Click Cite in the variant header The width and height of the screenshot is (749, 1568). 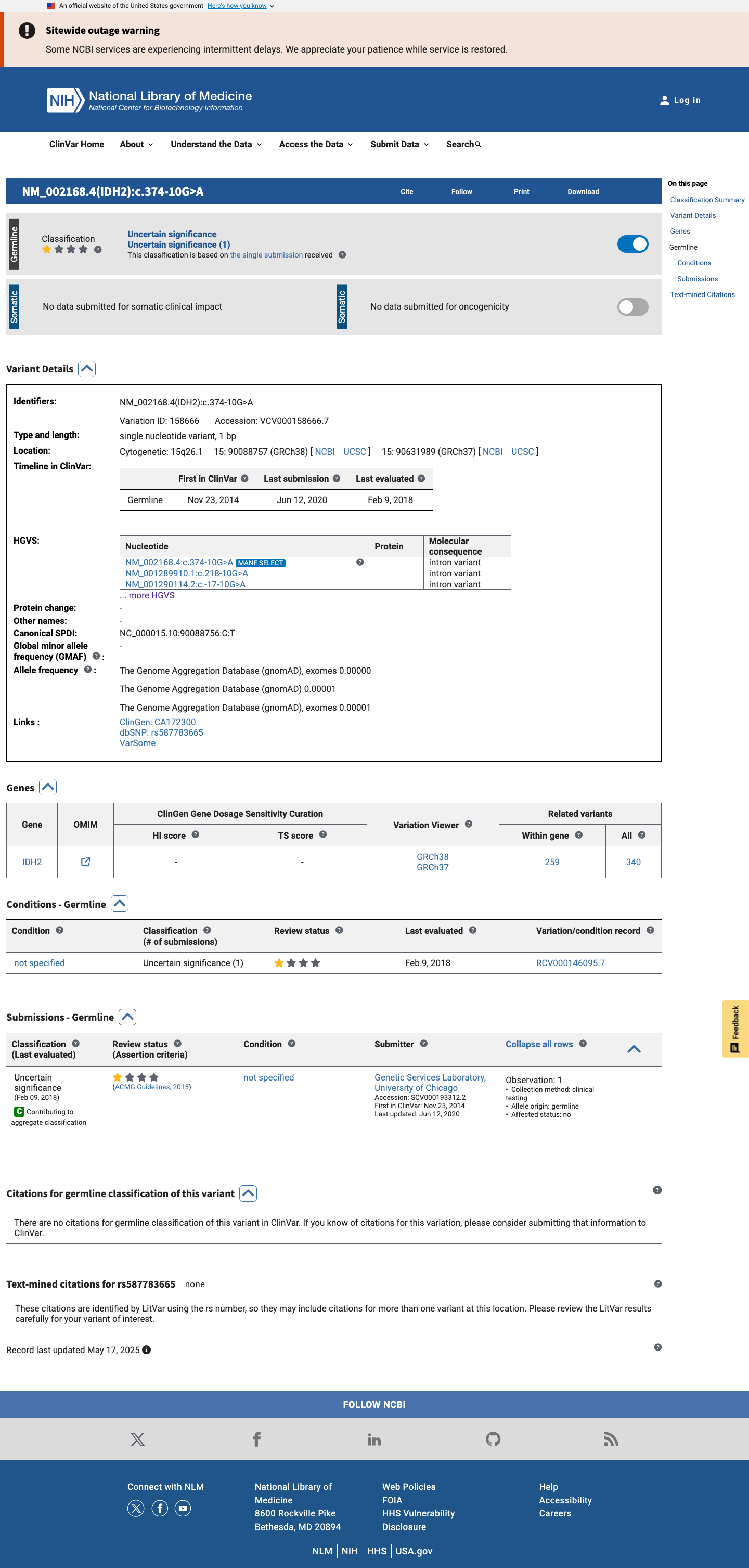407,192
